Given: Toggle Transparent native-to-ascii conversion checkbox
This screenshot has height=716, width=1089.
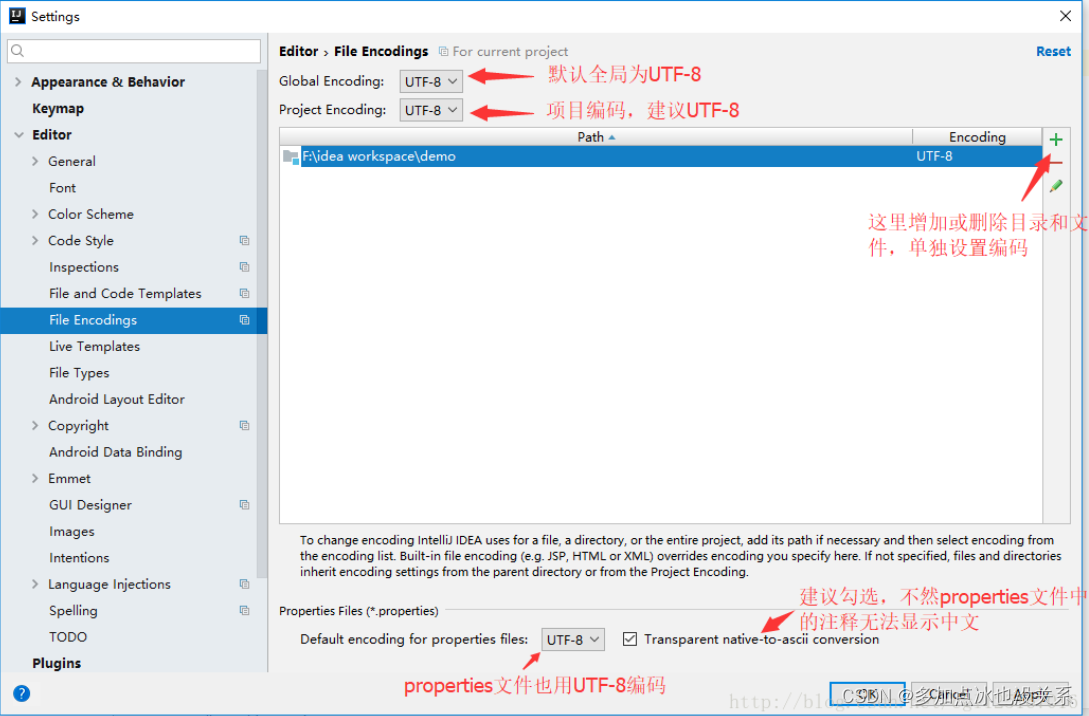Looking at the screenshot, I should coord(630,639).
